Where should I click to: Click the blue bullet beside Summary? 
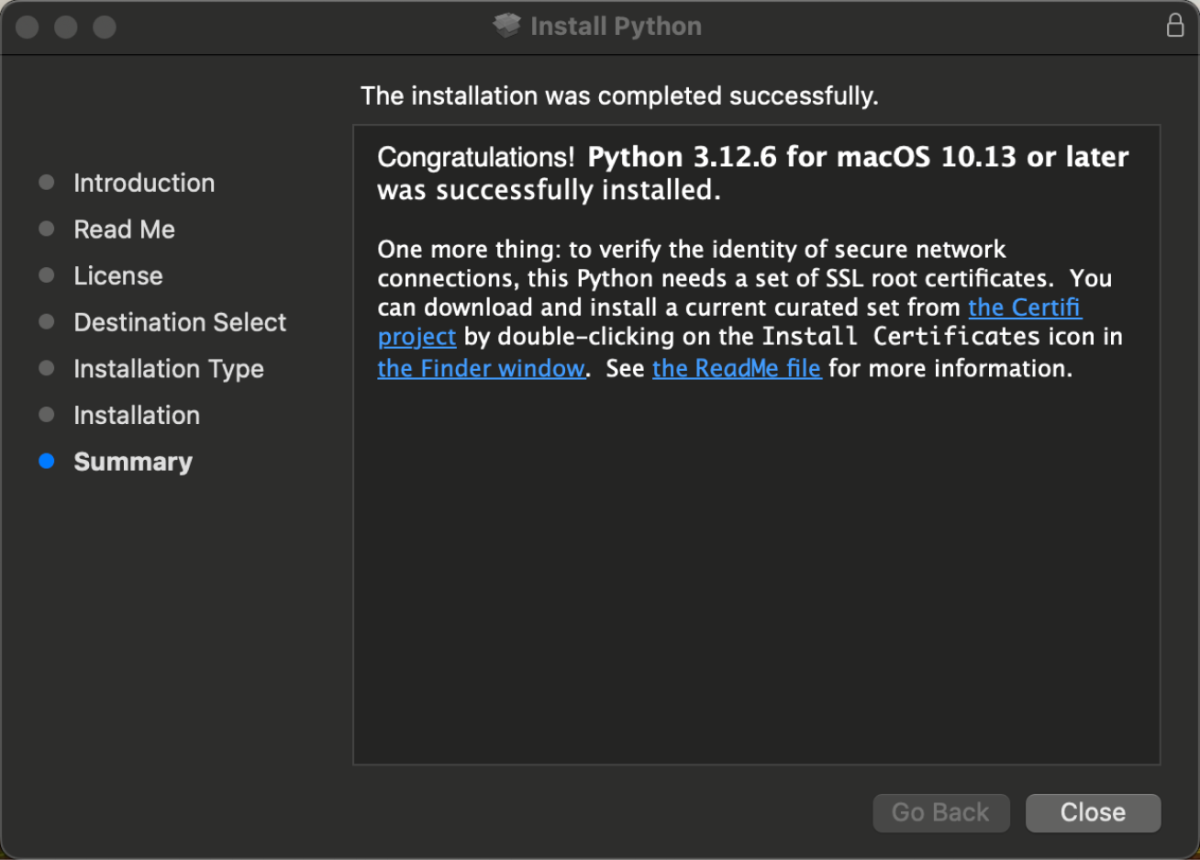click(x=46, y=461)
